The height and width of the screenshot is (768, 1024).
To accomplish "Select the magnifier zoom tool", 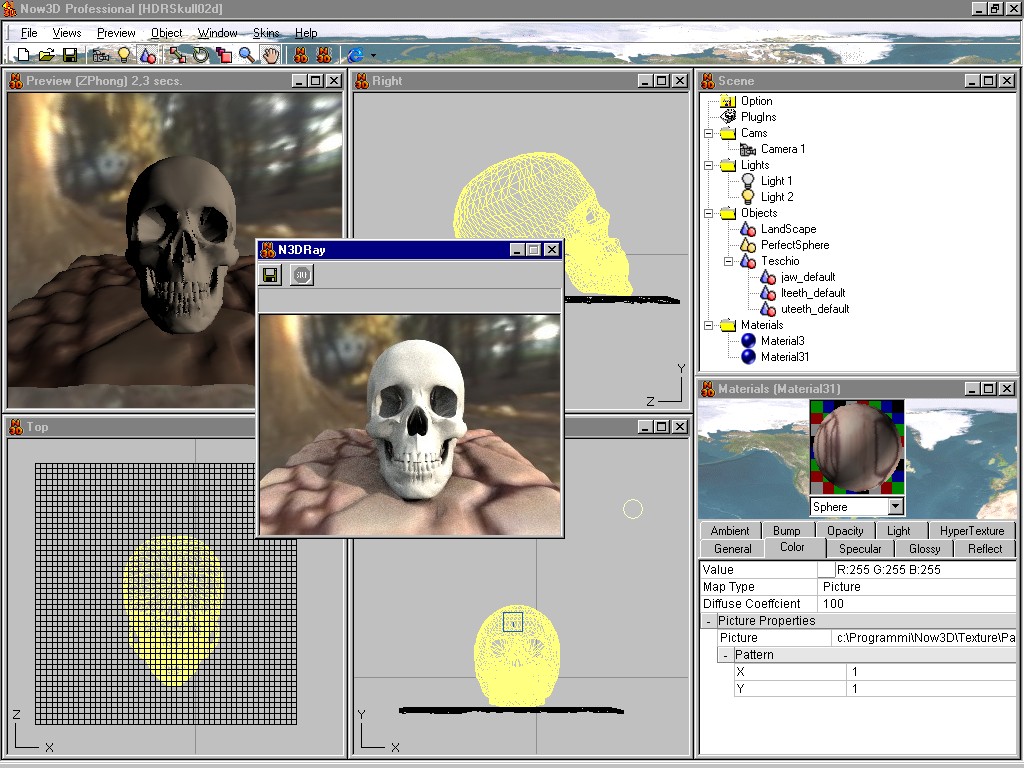I will pyautogui.click(x=246, y=55).
